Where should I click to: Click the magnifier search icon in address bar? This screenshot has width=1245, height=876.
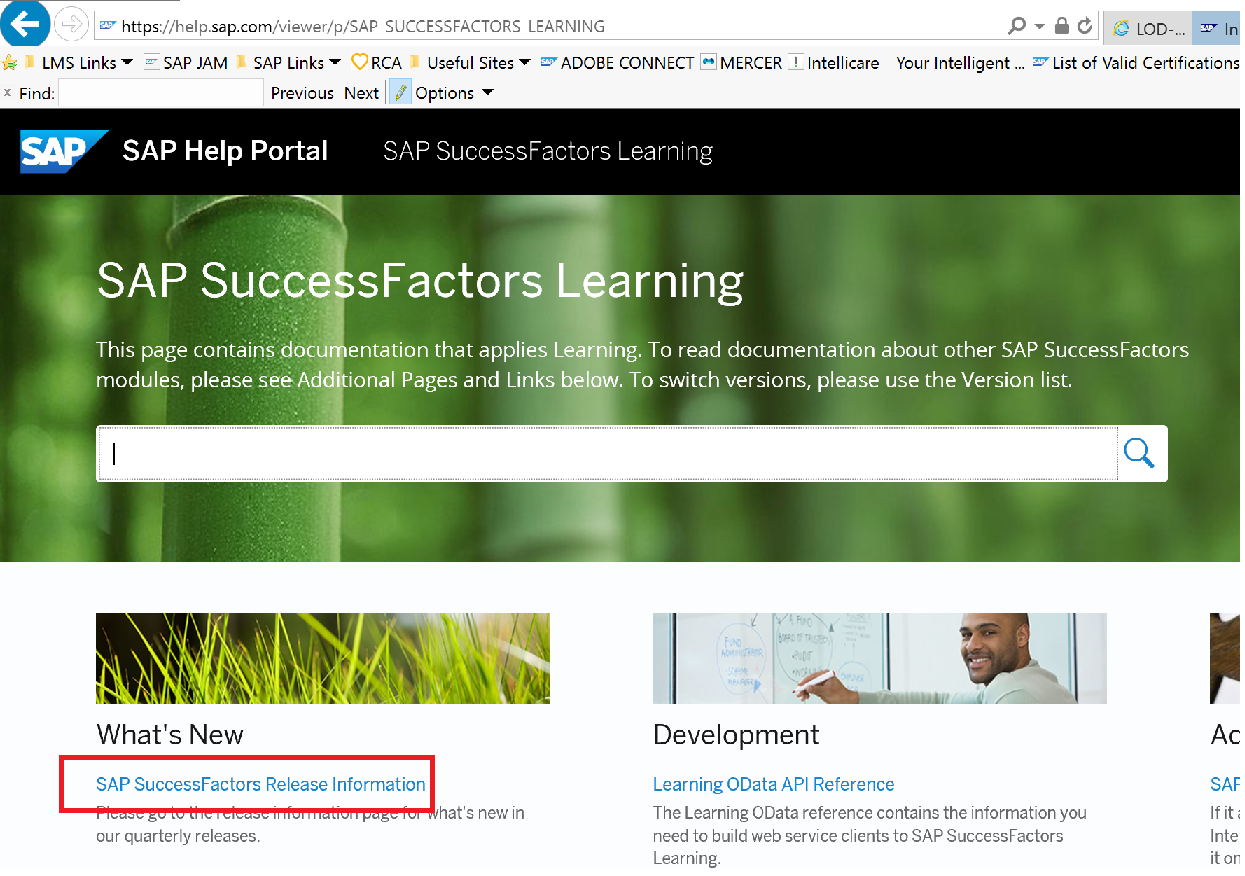(x=1017, y=26)
